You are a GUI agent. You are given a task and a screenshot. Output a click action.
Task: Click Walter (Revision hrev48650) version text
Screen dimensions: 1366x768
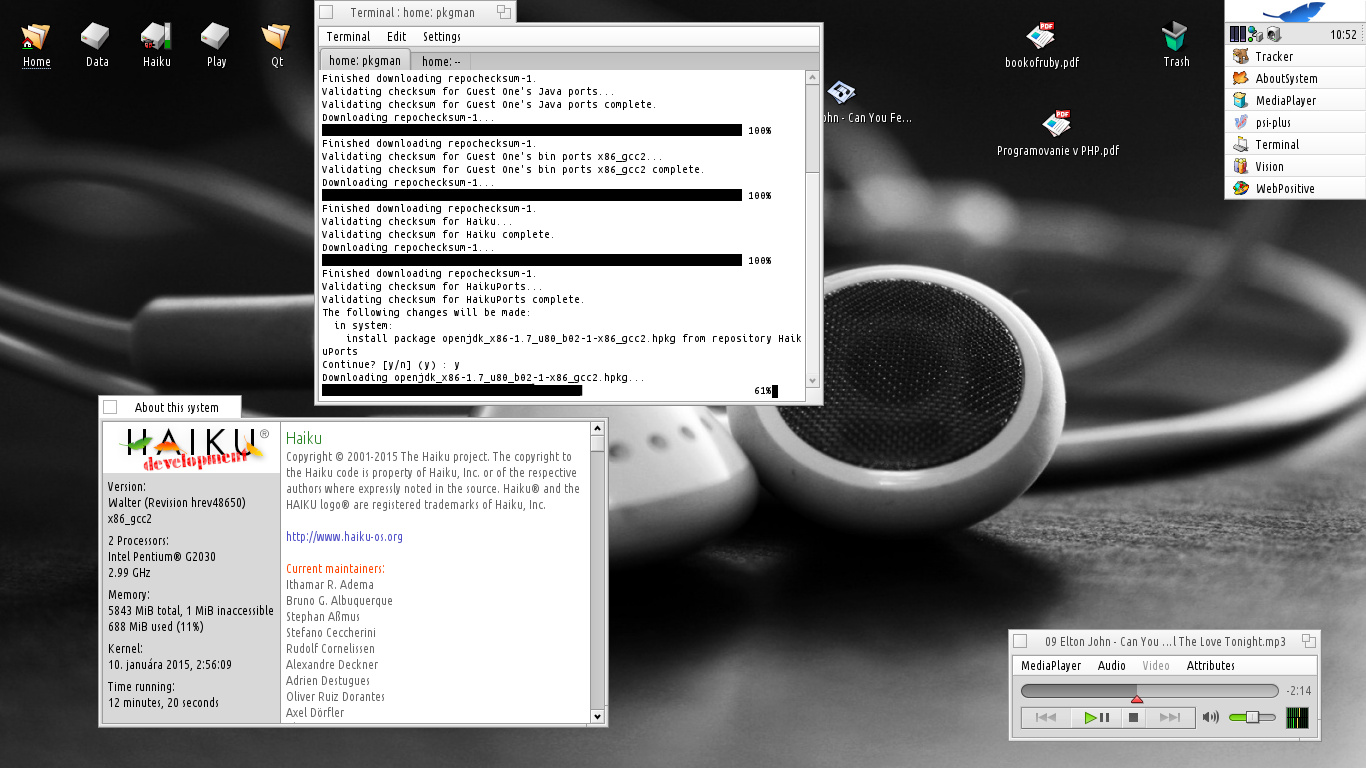pyautogui.click(x=176, y=503)
